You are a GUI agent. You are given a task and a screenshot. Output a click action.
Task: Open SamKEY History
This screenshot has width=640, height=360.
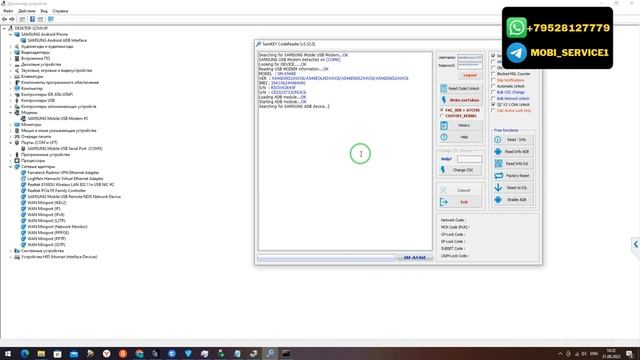pos(460,125)
